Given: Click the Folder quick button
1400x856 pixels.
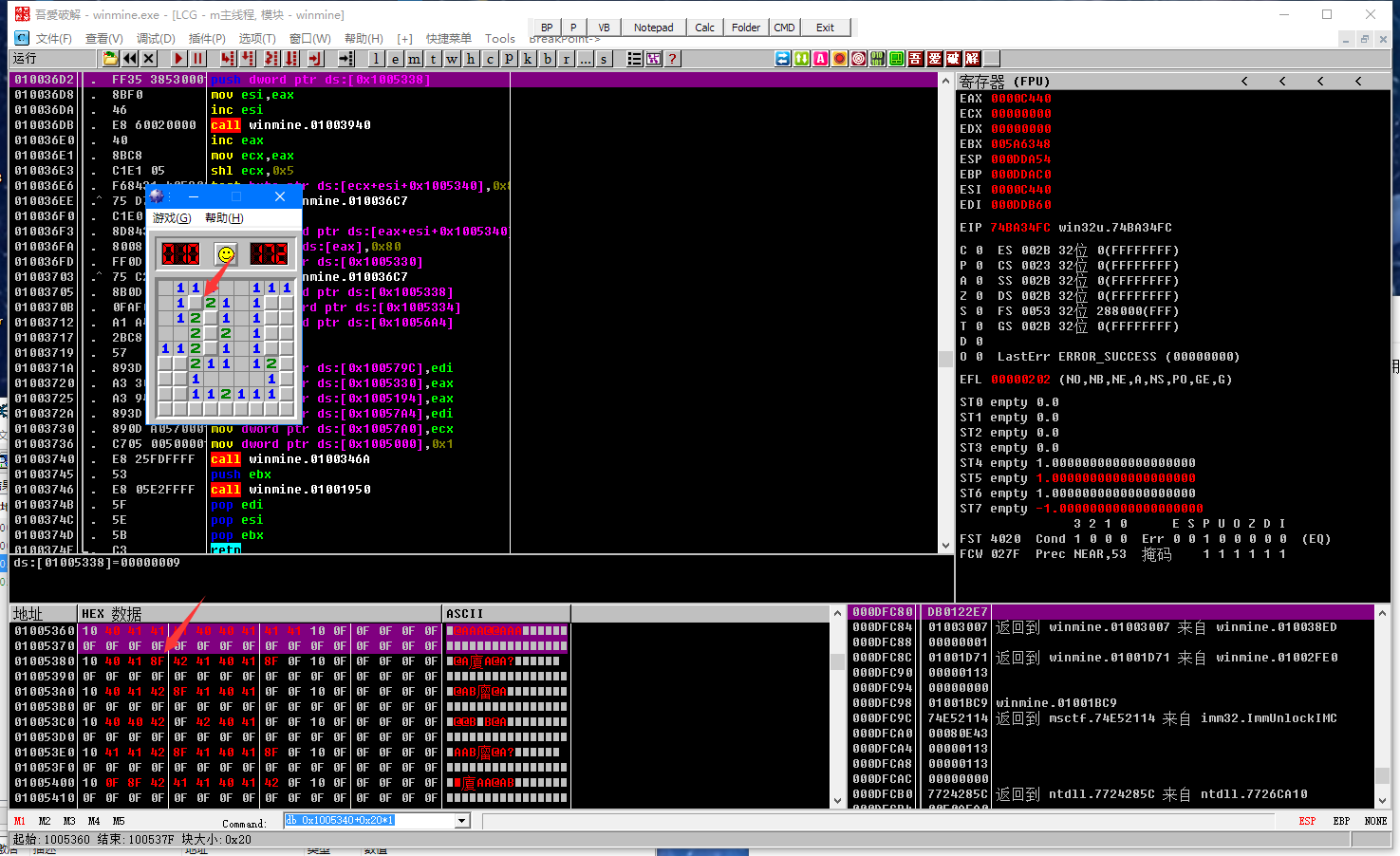Looking at the screenshot, I should click(745, 28).
